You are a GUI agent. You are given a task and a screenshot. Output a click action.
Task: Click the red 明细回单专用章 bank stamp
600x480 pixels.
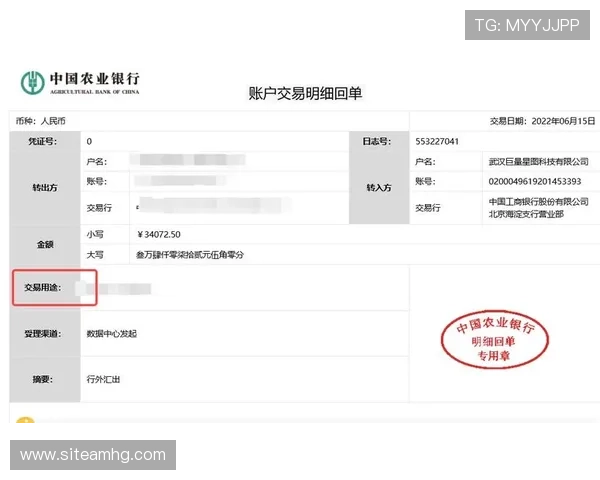(x=494, y=340)
